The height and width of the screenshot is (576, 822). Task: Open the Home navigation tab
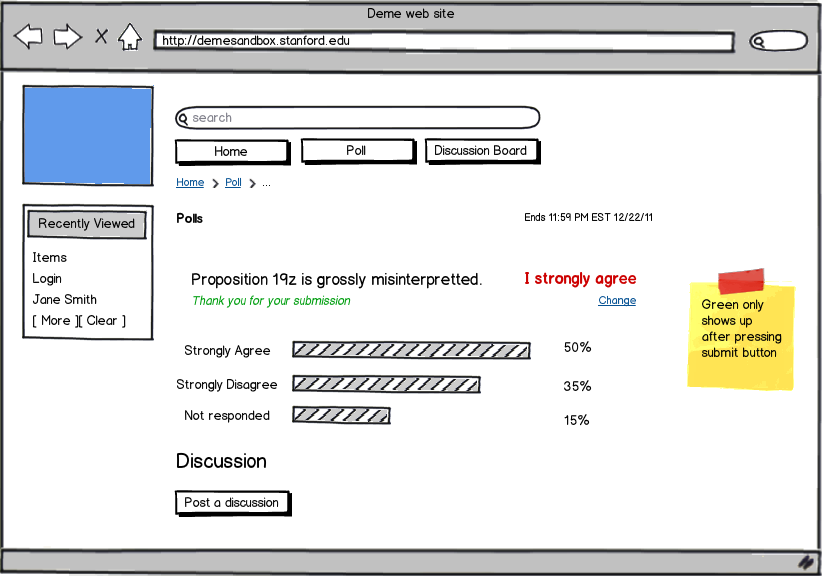coord(231,152)
